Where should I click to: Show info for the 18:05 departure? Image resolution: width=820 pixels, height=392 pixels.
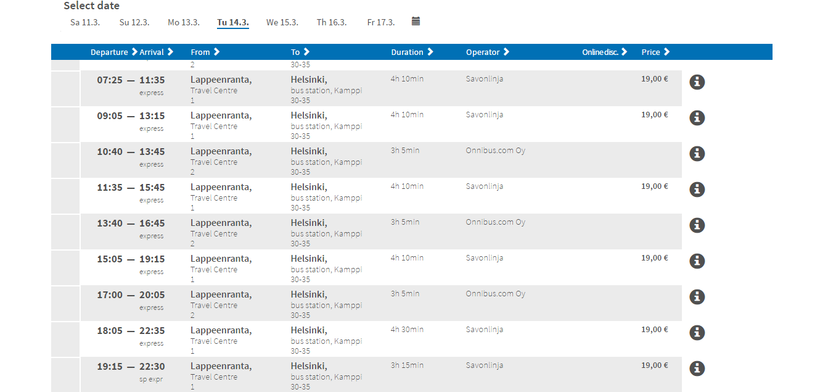[697, 333]
